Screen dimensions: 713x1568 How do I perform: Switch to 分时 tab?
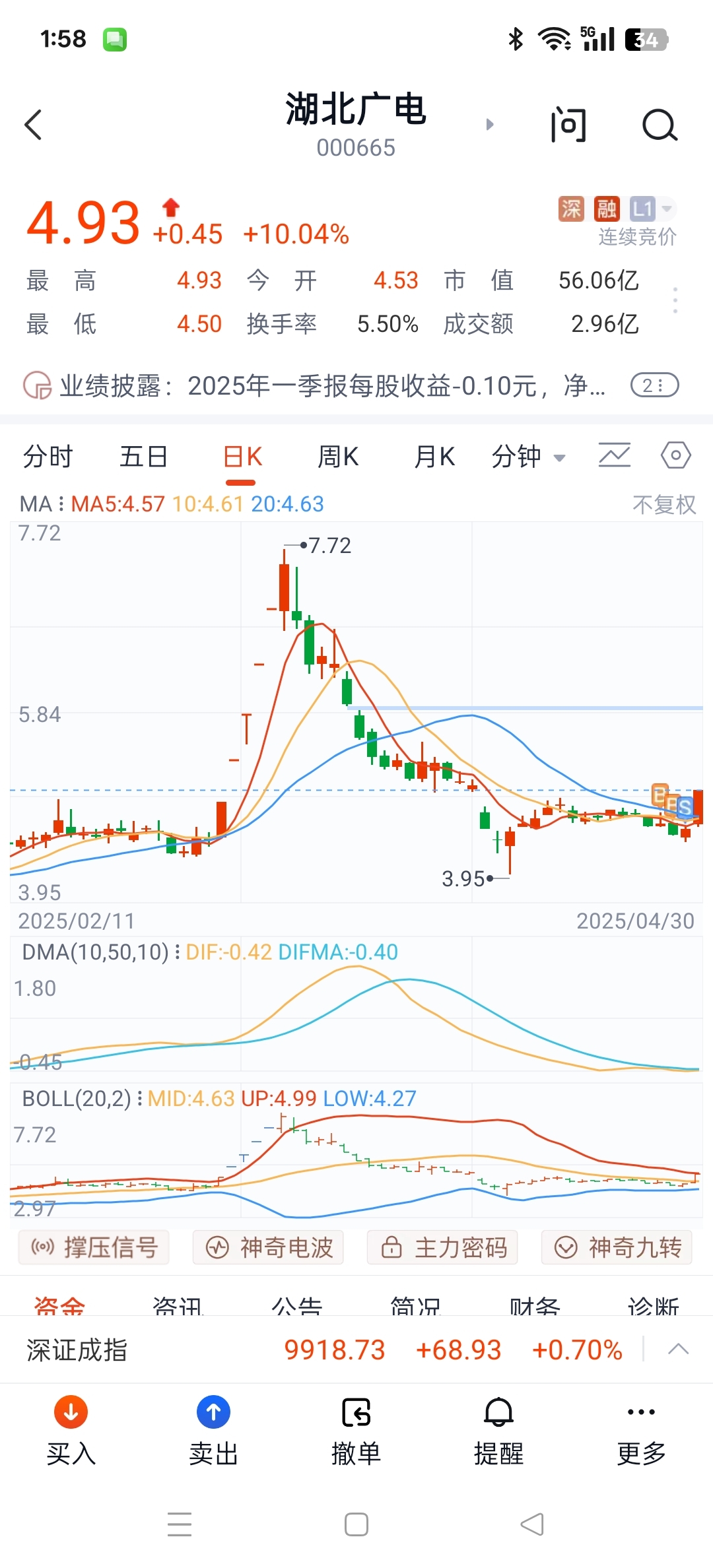point(48,457)
